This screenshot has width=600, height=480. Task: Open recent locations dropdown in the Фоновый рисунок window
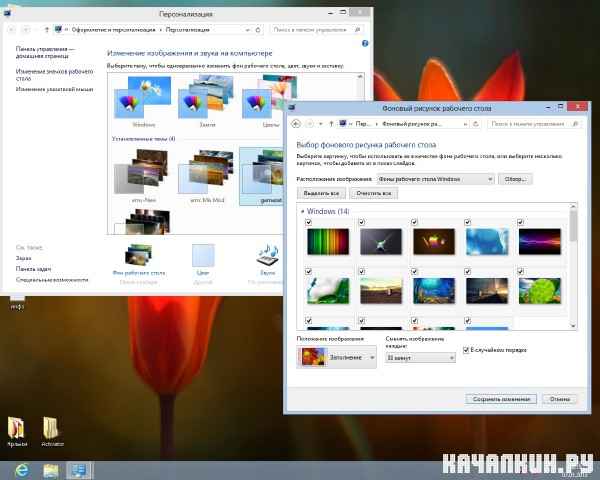(321, 124)
